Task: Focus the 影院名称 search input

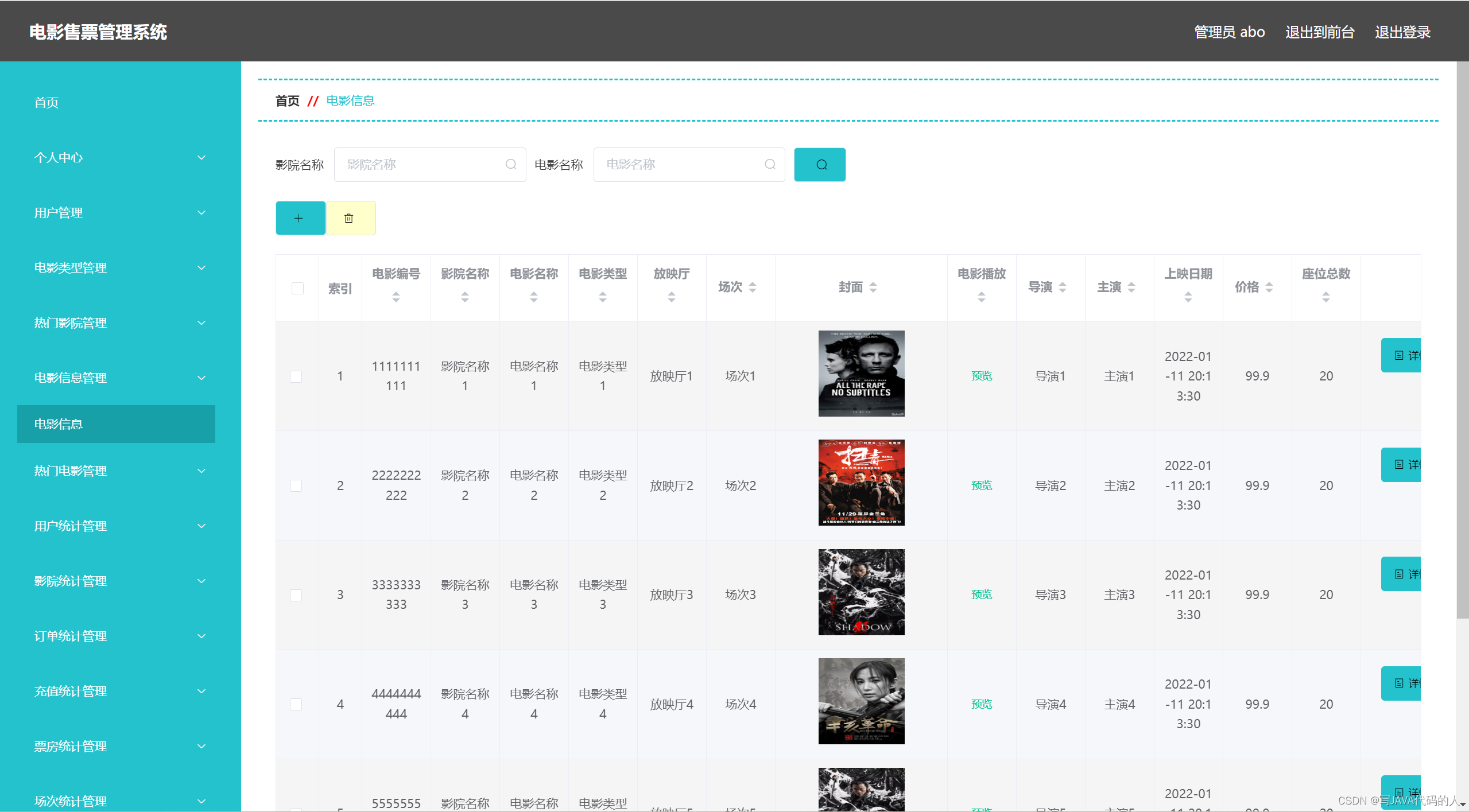Action: (x=430, y=165)
